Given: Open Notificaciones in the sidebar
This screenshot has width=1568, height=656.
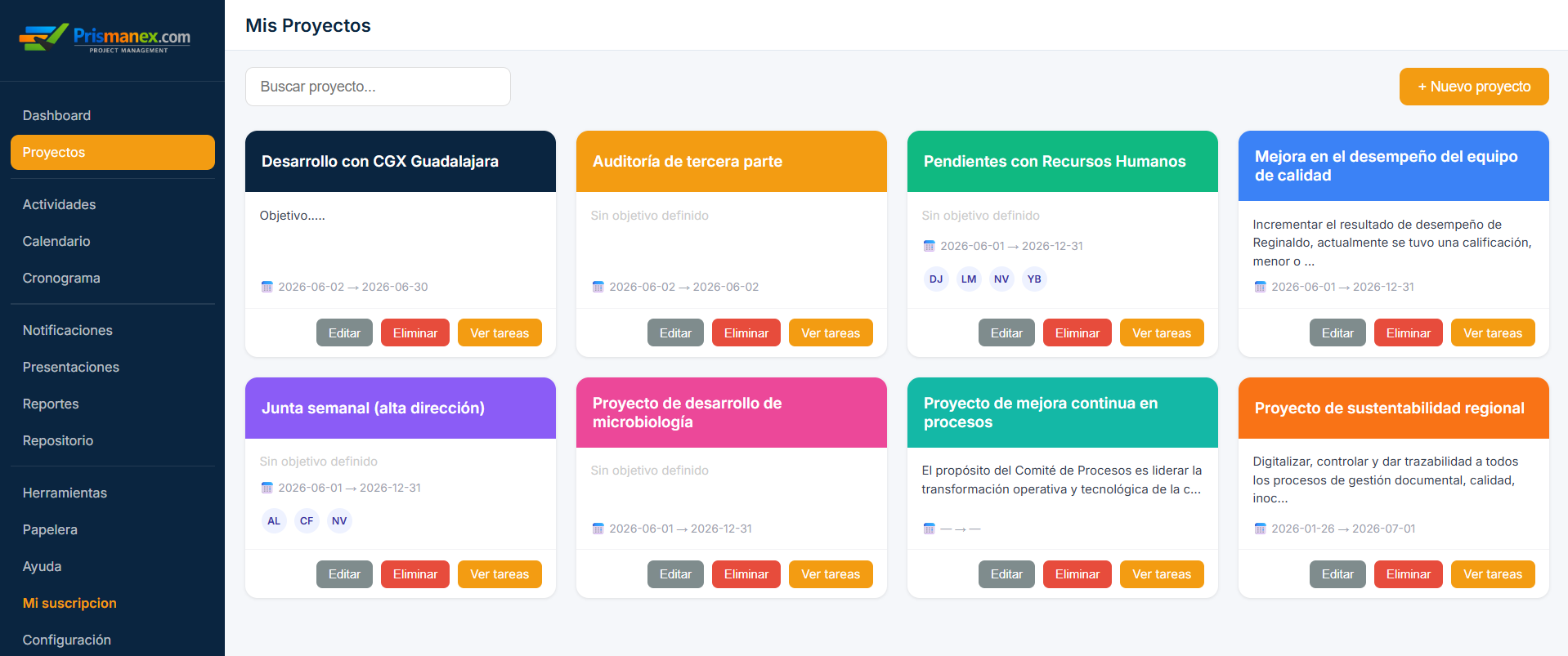Looking at the screenshot, I should click(x=113, y=330).
